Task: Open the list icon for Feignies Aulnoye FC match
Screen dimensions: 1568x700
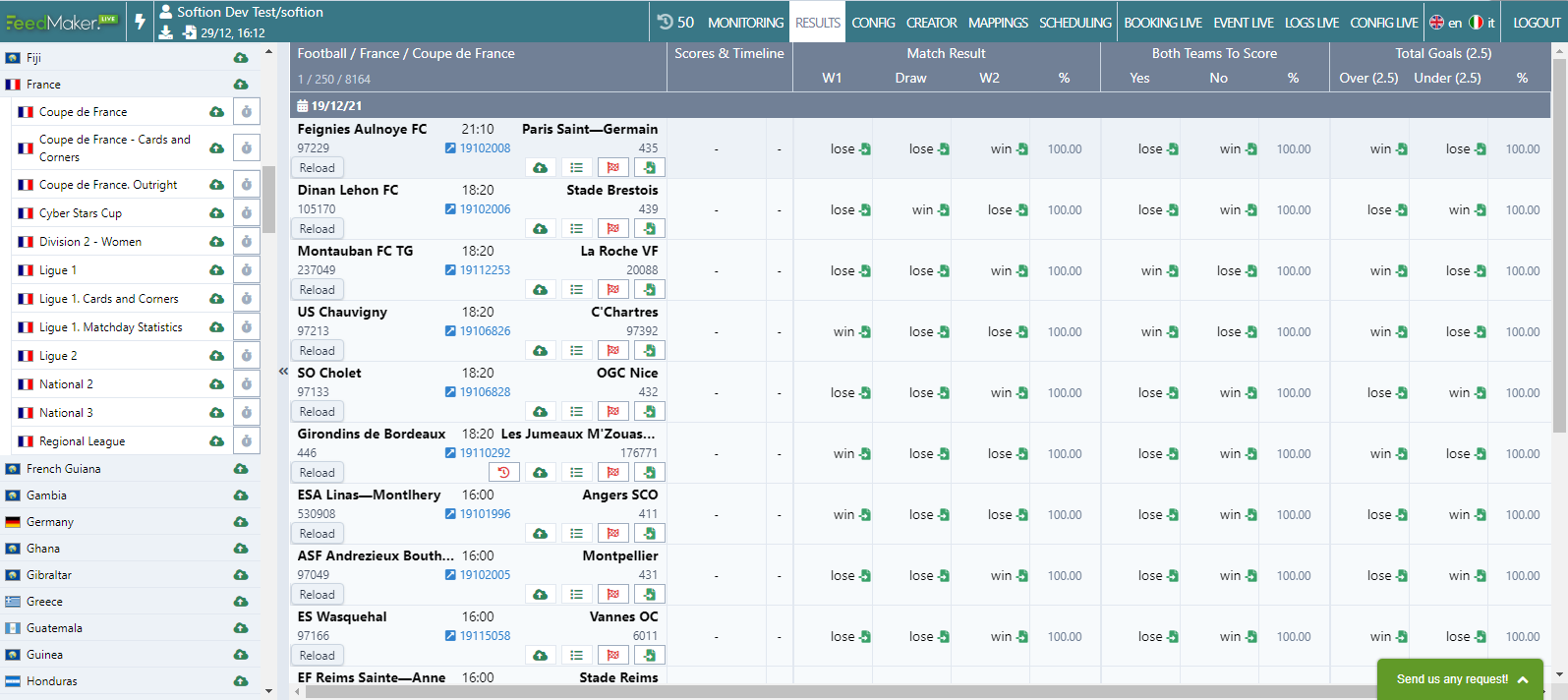Action: 577,168
